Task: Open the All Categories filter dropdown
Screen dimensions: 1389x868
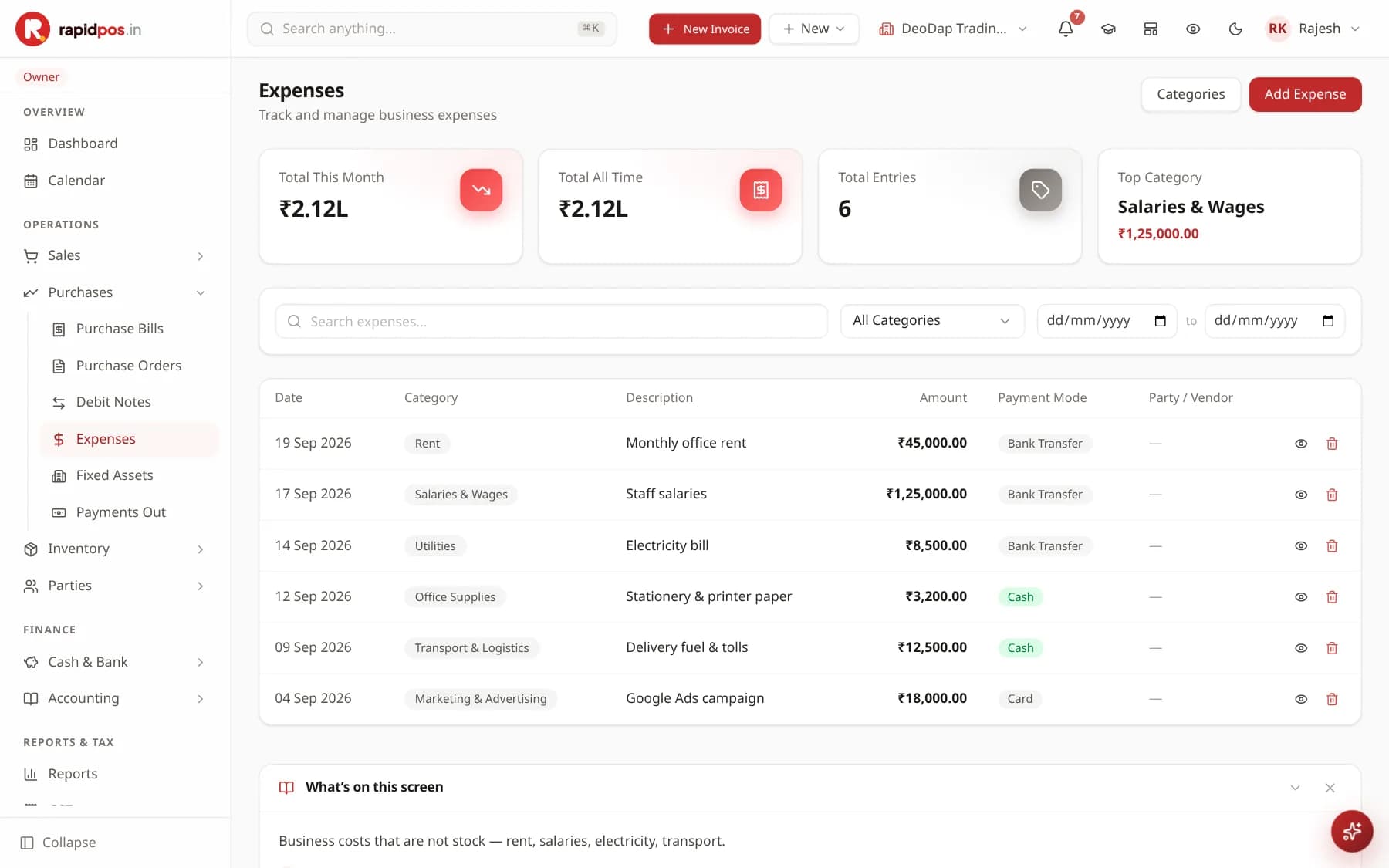Action: click(932, 321)
